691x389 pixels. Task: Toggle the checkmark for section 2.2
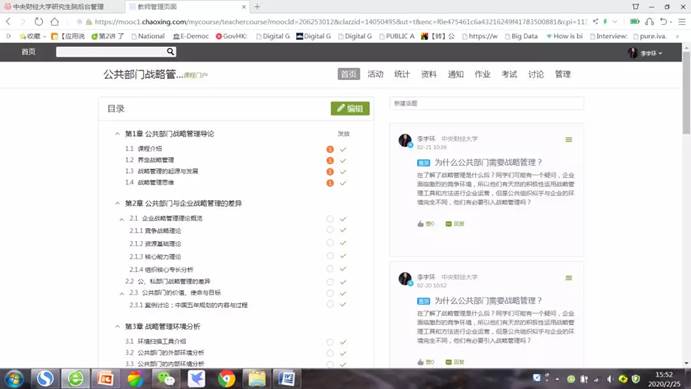pos(343,282)
